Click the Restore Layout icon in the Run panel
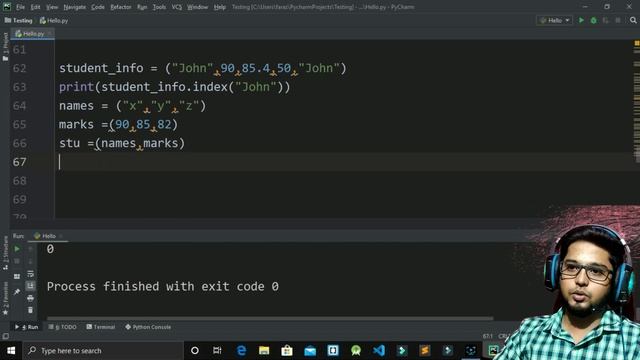 (17, 276)
